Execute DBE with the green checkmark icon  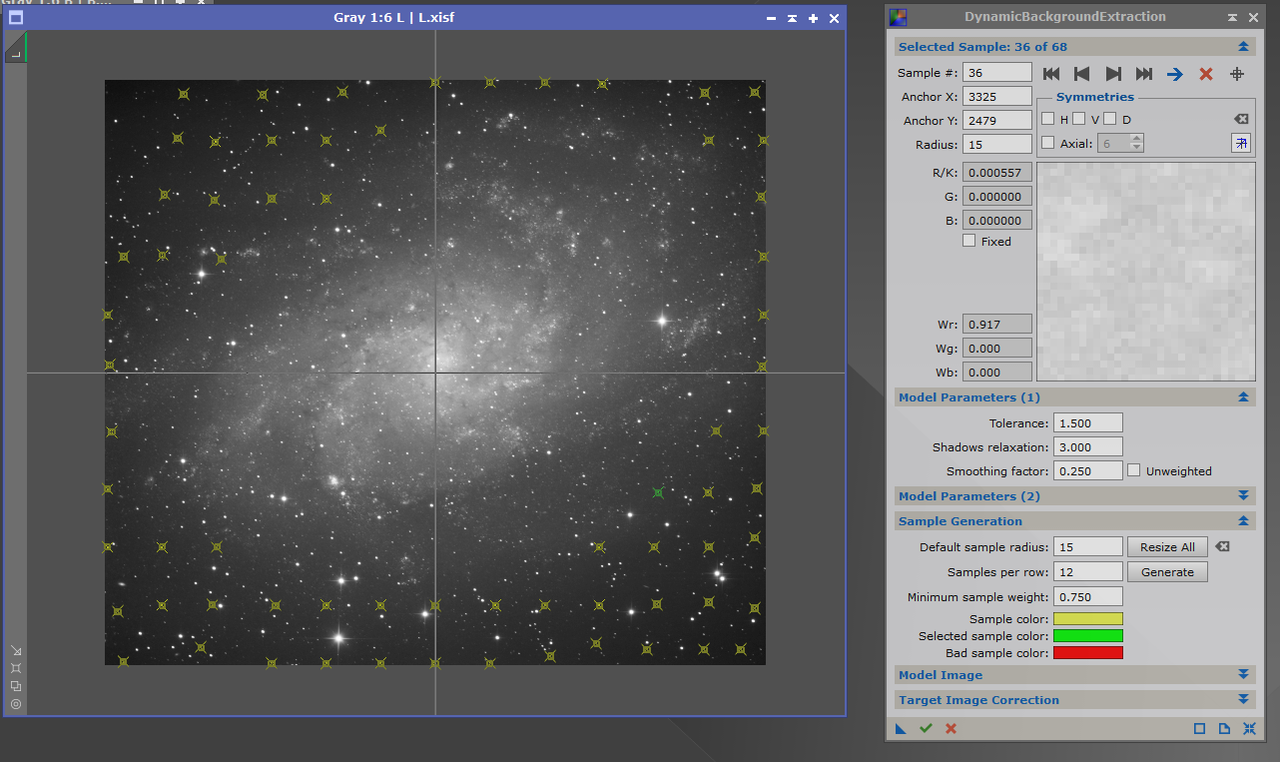[x=925, y=728]
